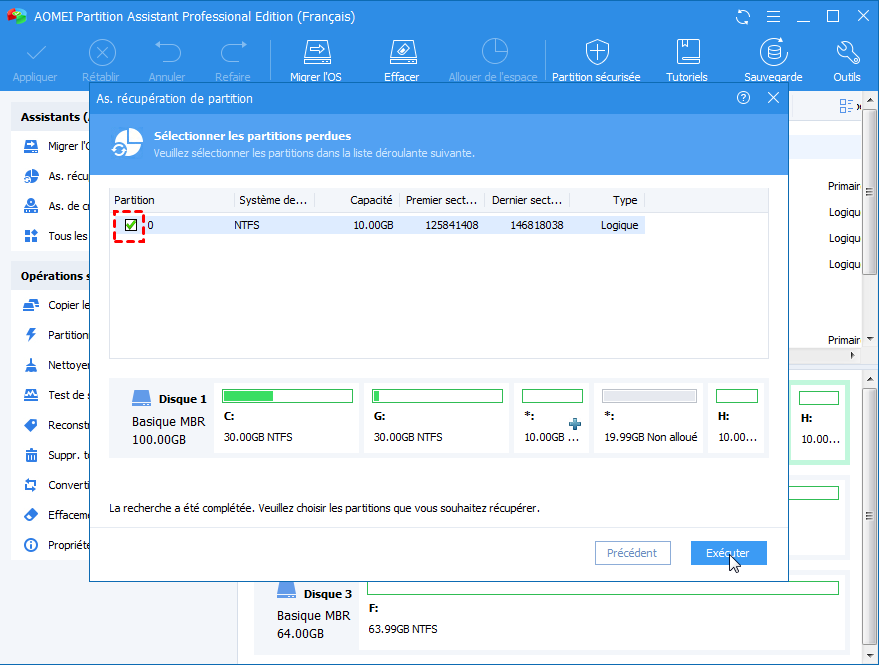879x665 pixels.
Task: Click the Effacem eraser sidebar icon
Action: pos(31,515)
